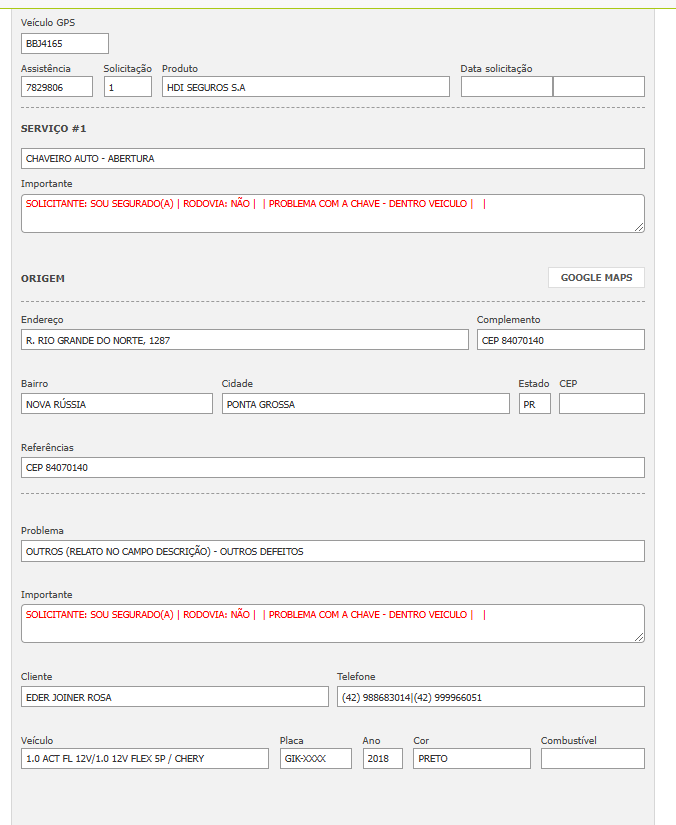Image resolution: width=676 pixels, height=825 pixels.
Task: Select the Bairro field NOVA RÚSSIA
Action: [117, 404]
